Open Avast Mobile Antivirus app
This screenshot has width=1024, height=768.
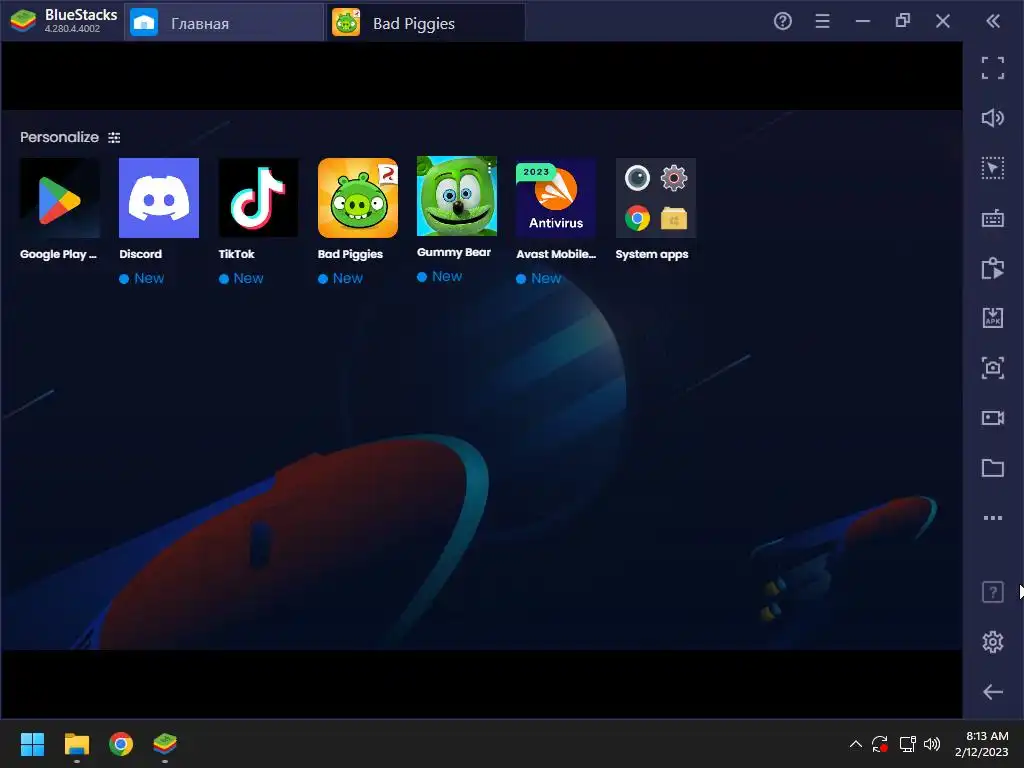point(556,197)
